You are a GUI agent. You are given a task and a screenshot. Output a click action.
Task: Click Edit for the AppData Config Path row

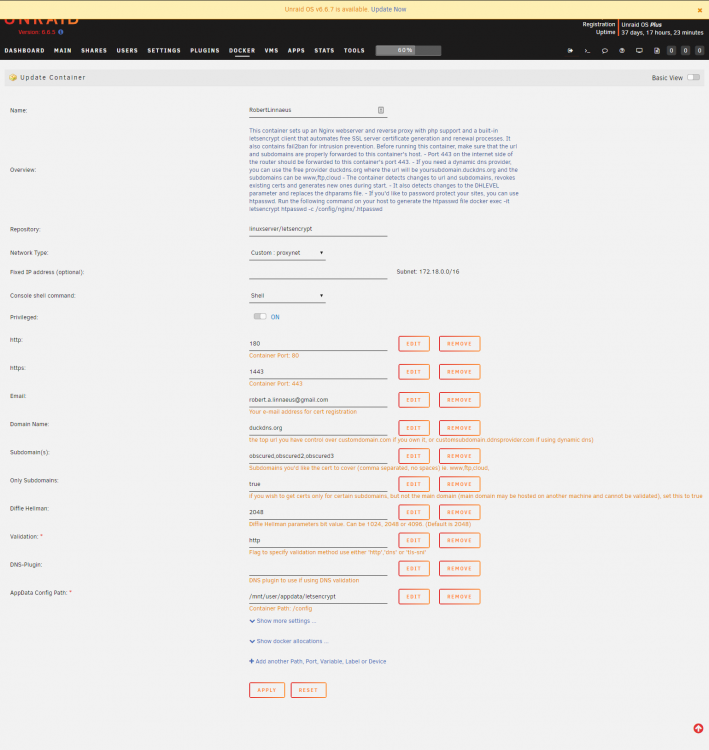pos(414,596)
